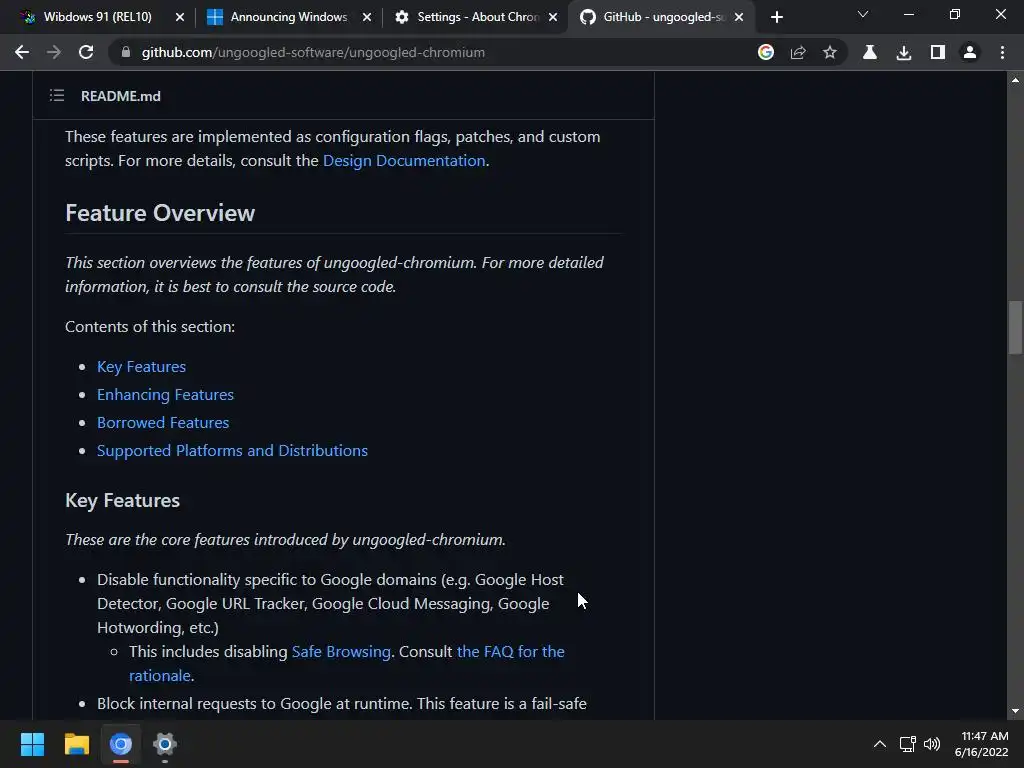Open the volume tray icon
The height and width of the screenshot is (768, 1024).
[x=932, y=744]
